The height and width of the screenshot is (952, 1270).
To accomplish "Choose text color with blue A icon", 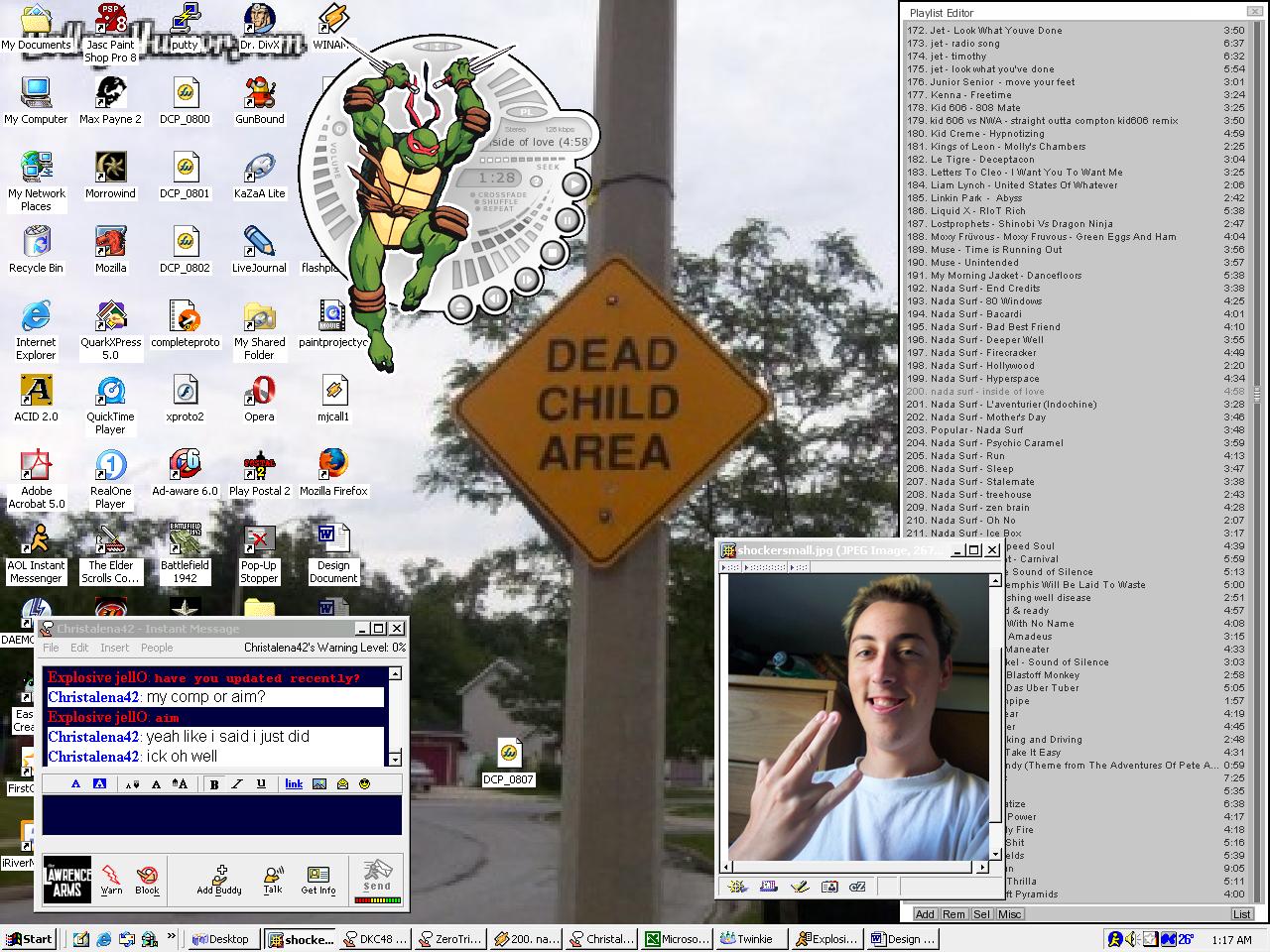I will click(x=75, y=783).
